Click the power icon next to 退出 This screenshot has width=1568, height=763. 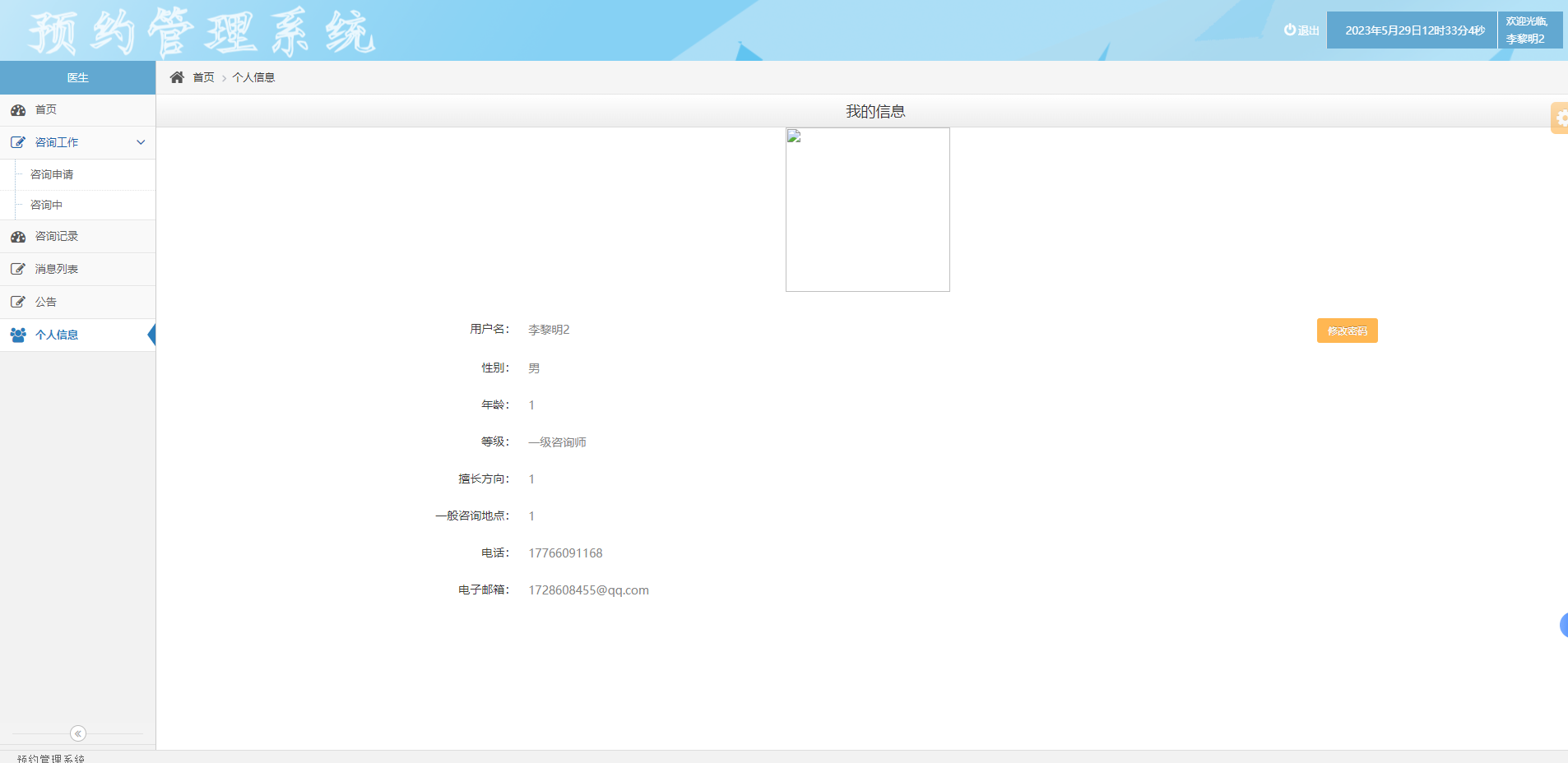pyautogui.click(x=1290, y=30)
